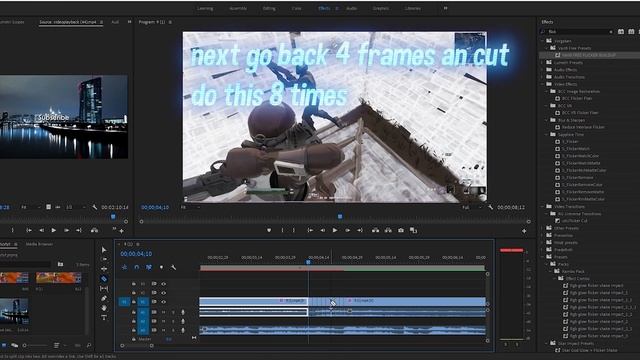Select the Selection tool arrow
Viewport: 640px width, 360px height.
tap(104, 249)
